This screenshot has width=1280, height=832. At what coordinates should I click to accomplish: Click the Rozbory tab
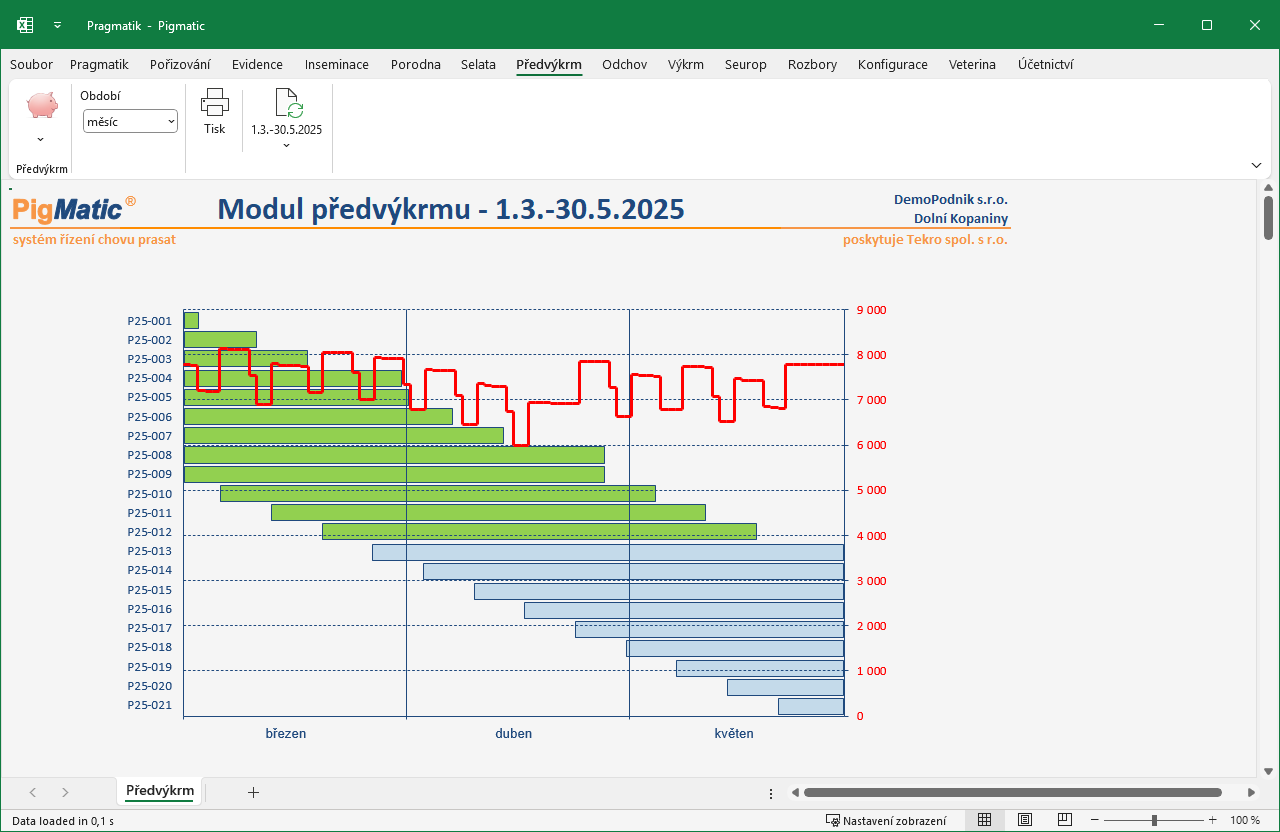[x=812, y=65]
